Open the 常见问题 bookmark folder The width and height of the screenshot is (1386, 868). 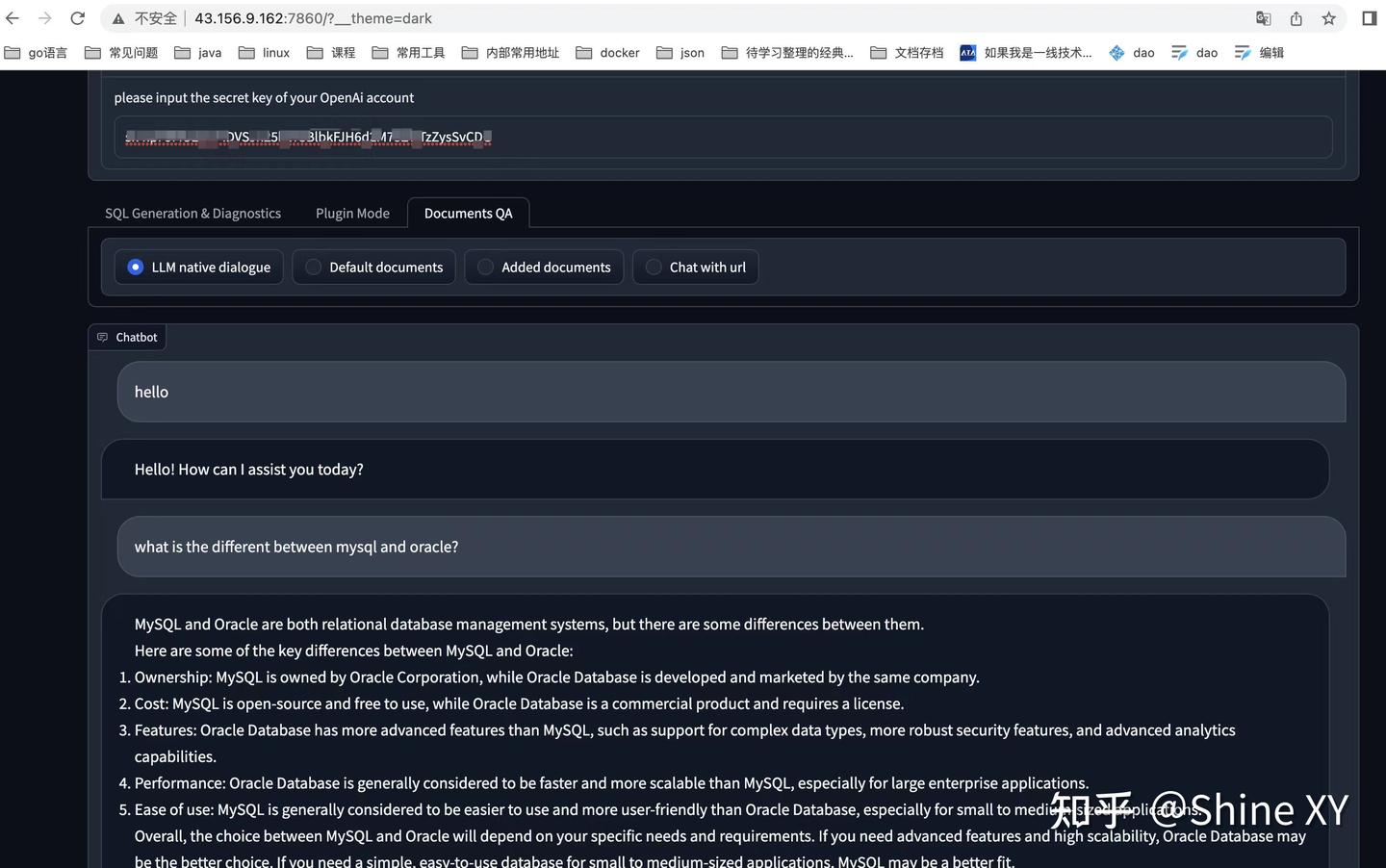pos(121,53)
